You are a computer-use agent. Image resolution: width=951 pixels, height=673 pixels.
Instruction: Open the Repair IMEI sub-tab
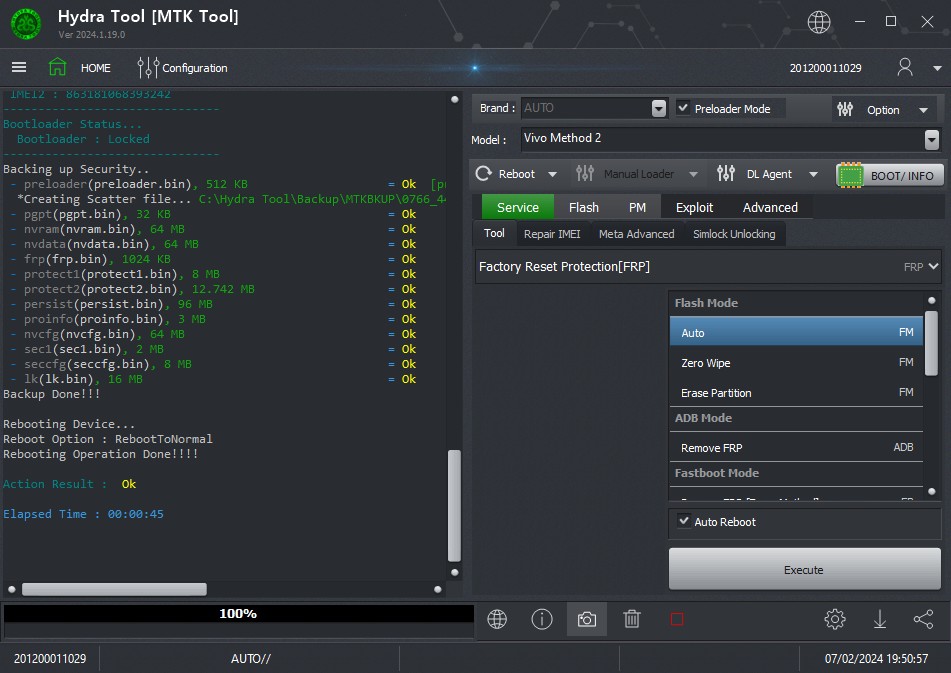point(552,234)
